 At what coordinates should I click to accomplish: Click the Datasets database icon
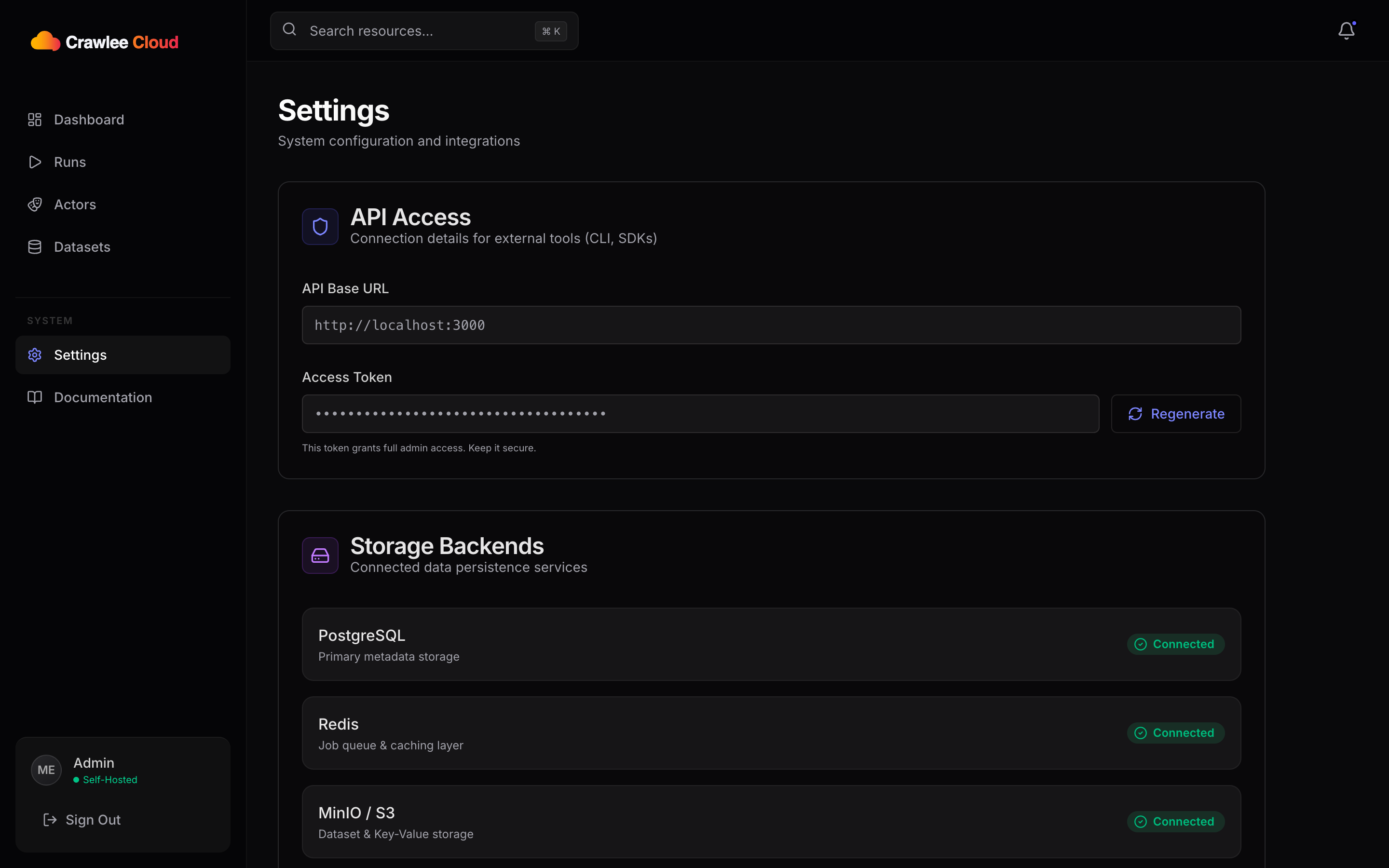coord(34,246)
